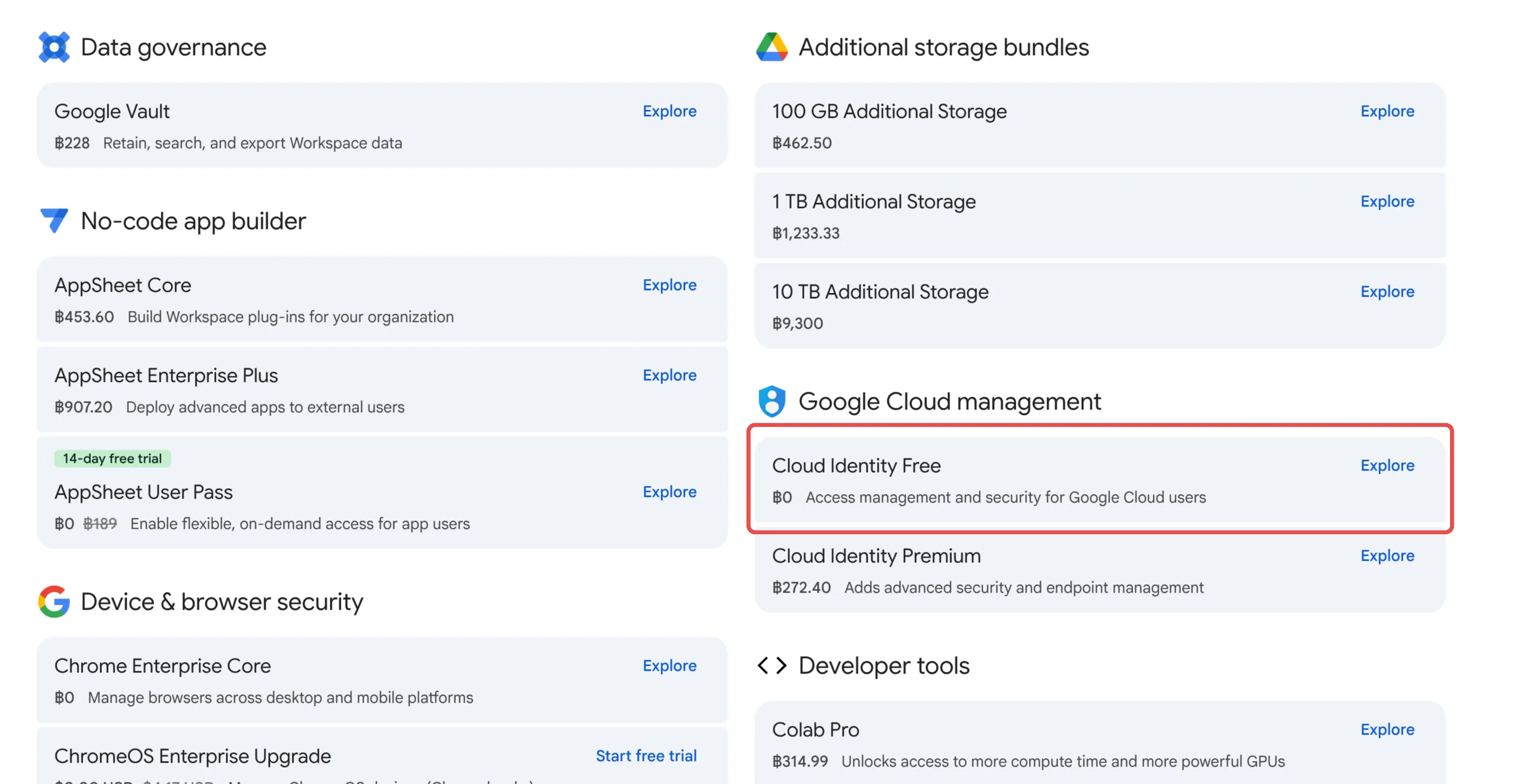Image resolution: width=1526 pixels, height=784 pixels.
Task: Click 'Retain, search, and export Workspace data'
Action: coord(252,142)
